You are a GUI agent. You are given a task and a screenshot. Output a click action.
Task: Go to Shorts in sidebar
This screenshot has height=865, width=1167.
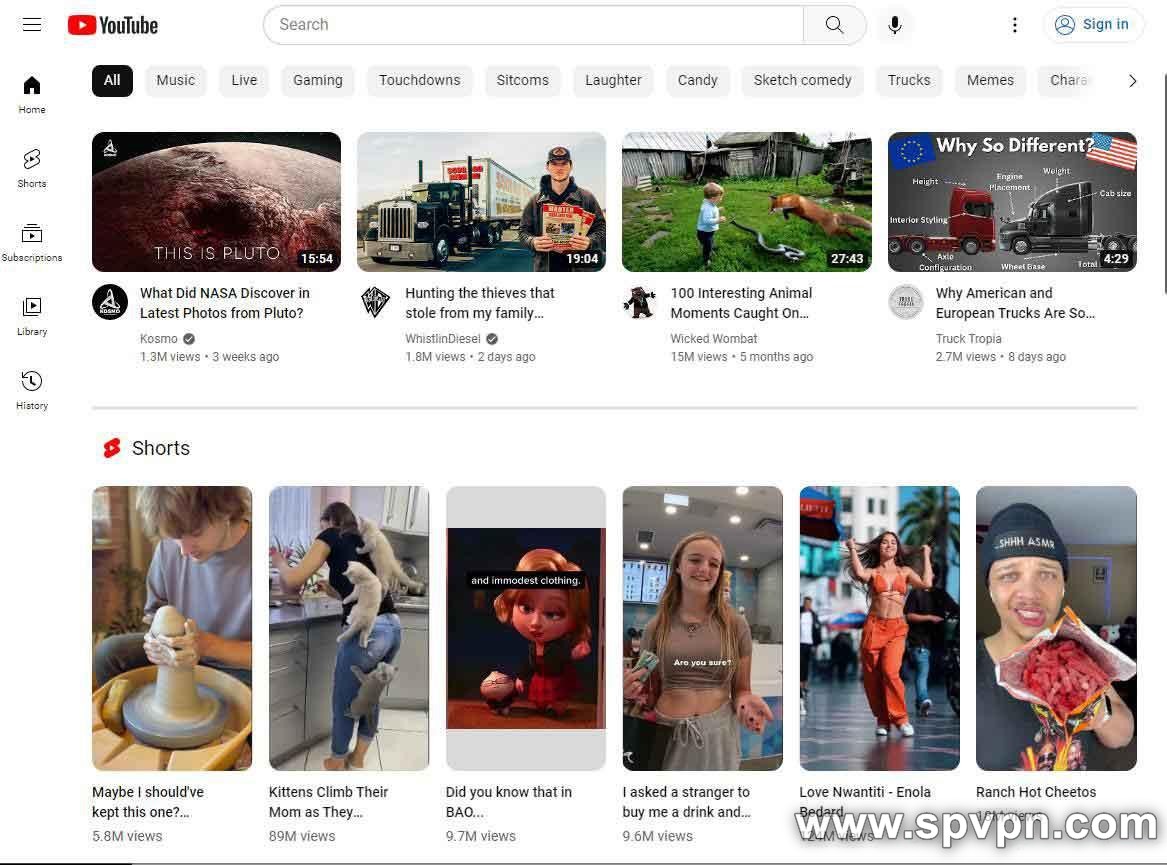coord(32,167)
